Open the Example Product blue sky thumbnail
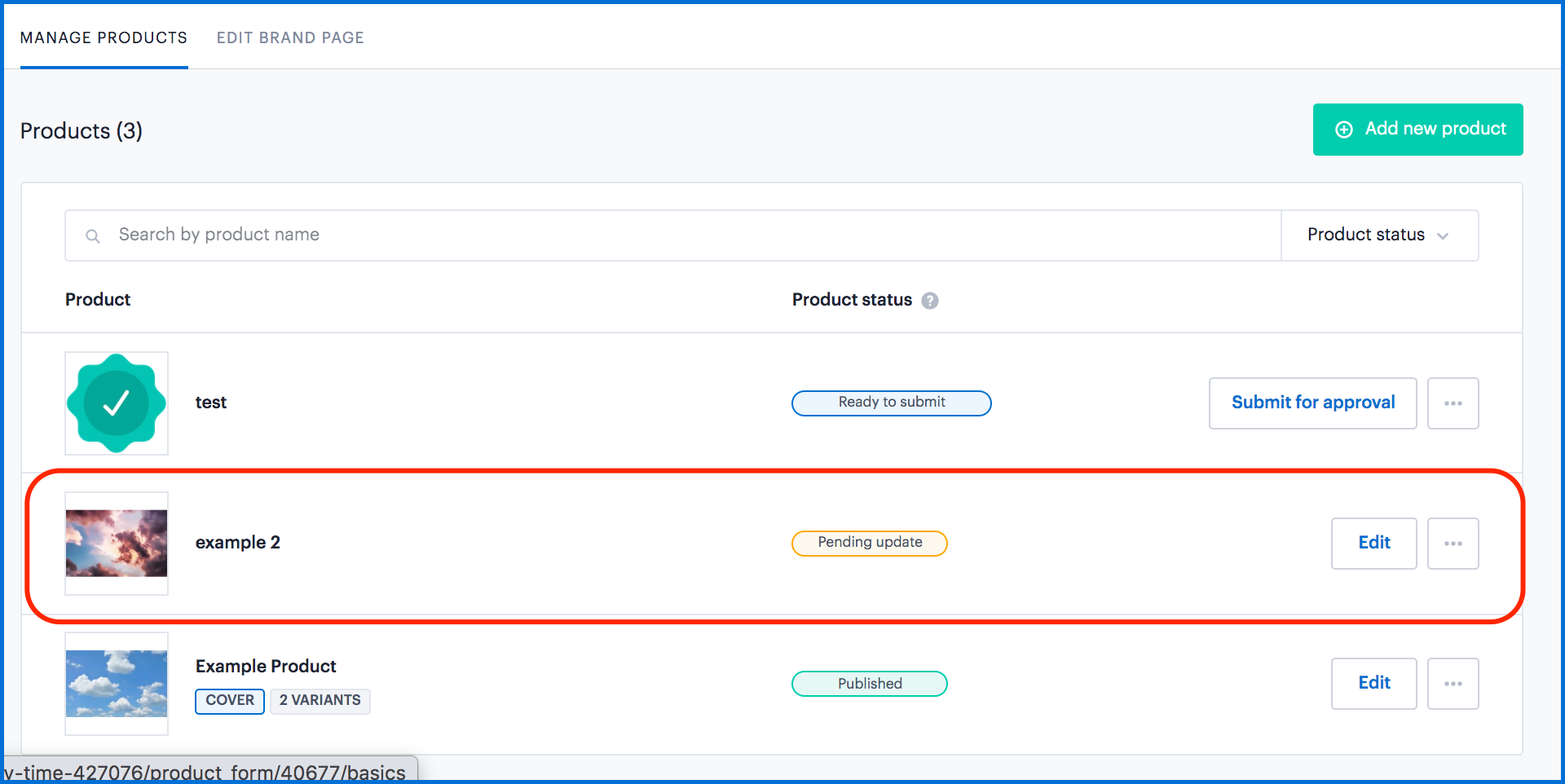Image resolution: width=1565 pixels, height=784 pixels. pyautogui.click(x=117, y=684)
